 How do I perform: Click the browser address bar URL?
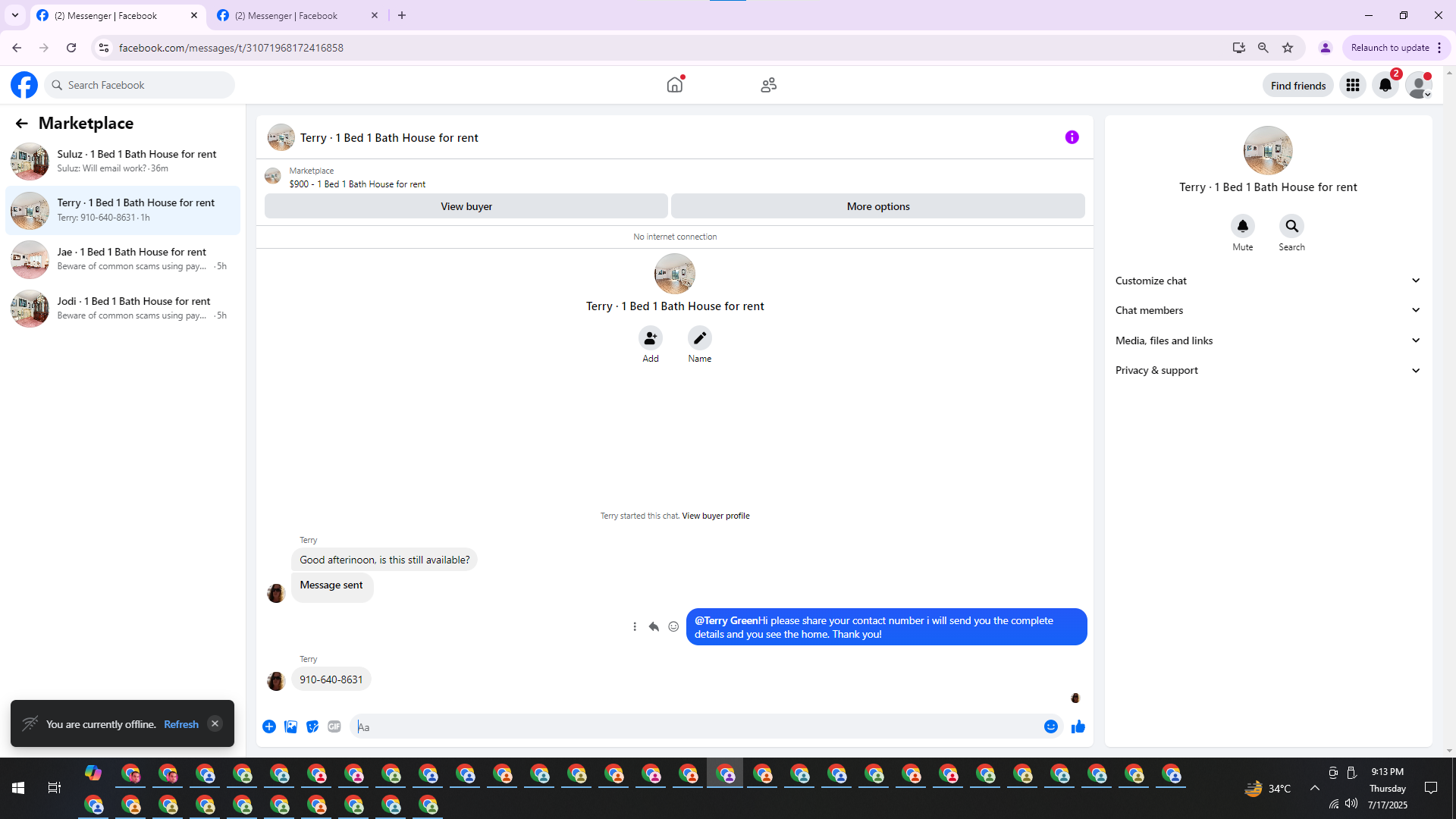(x=231, y=48)
